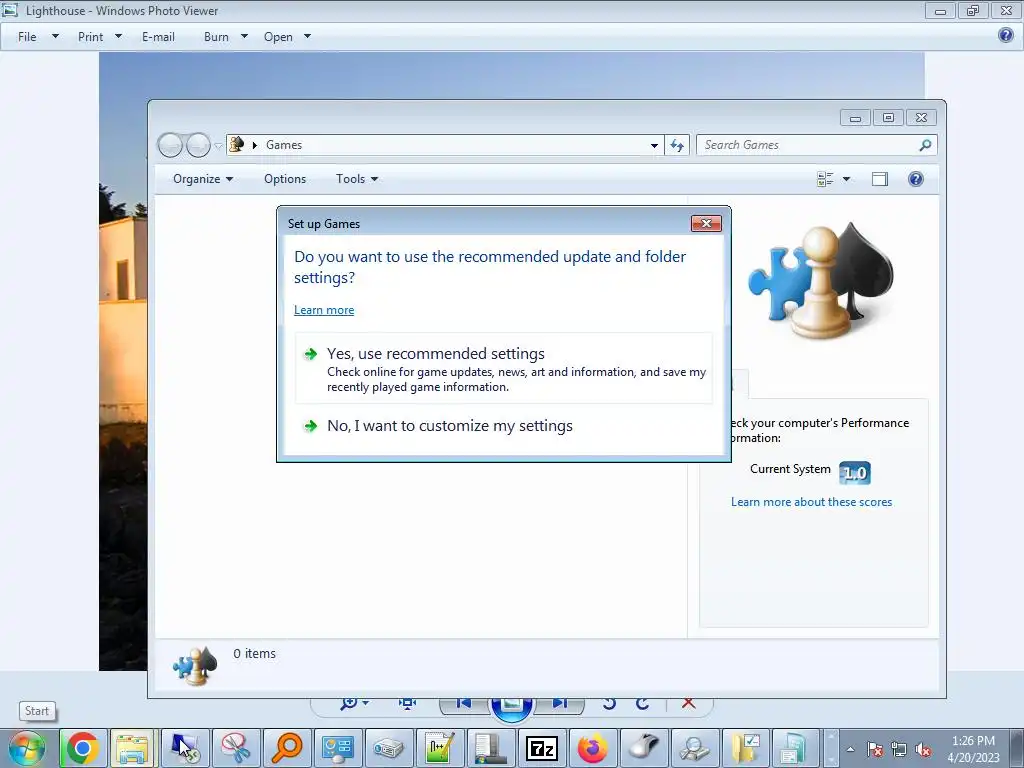Image resolution: width=1024 pixels, height=768 pixels.
Task: Open Photo Viewer help icon
Action: 1006,35
